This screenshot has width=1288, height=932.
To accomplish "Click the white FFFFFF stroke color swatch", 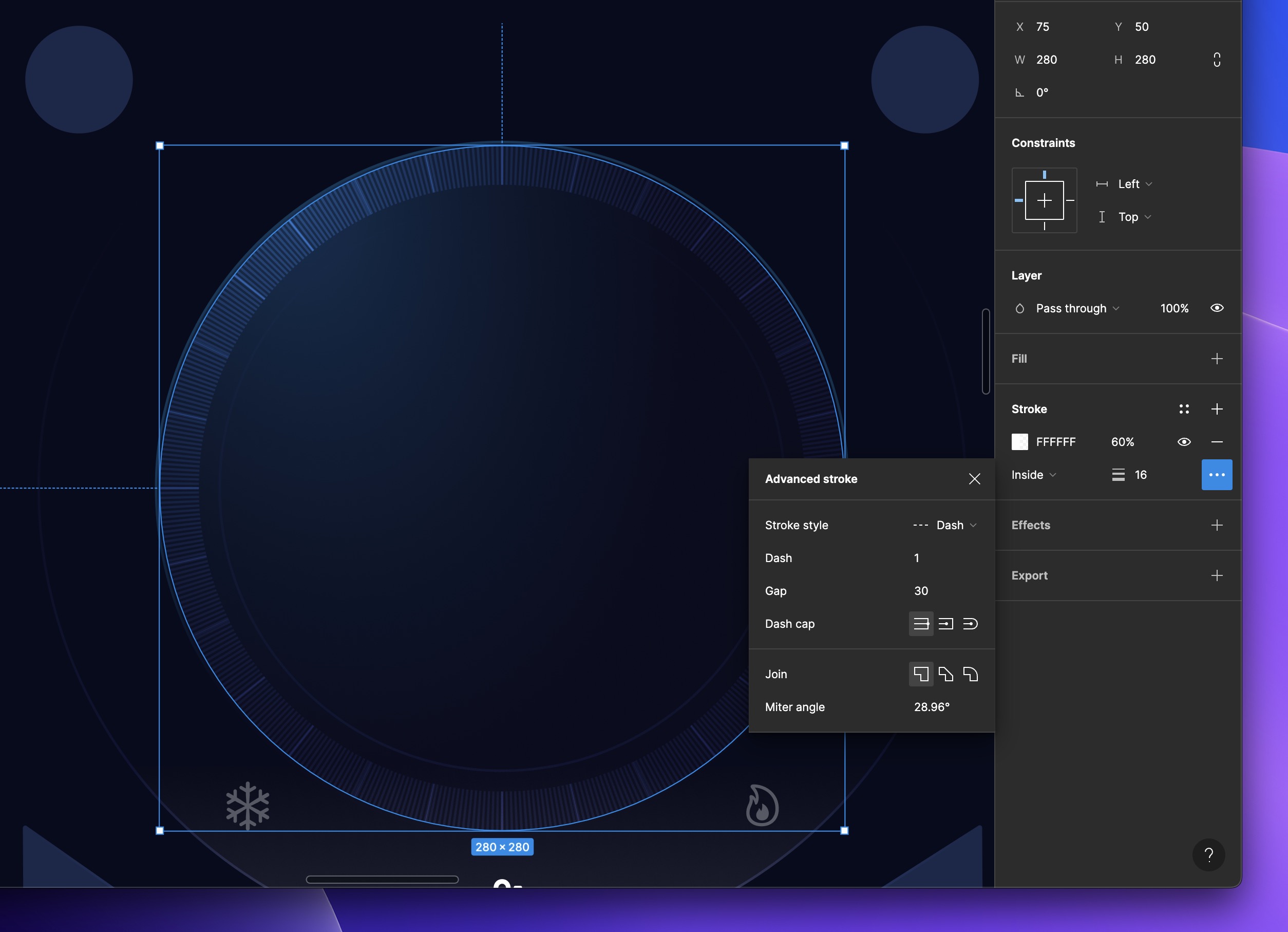I will [1019, 441].
